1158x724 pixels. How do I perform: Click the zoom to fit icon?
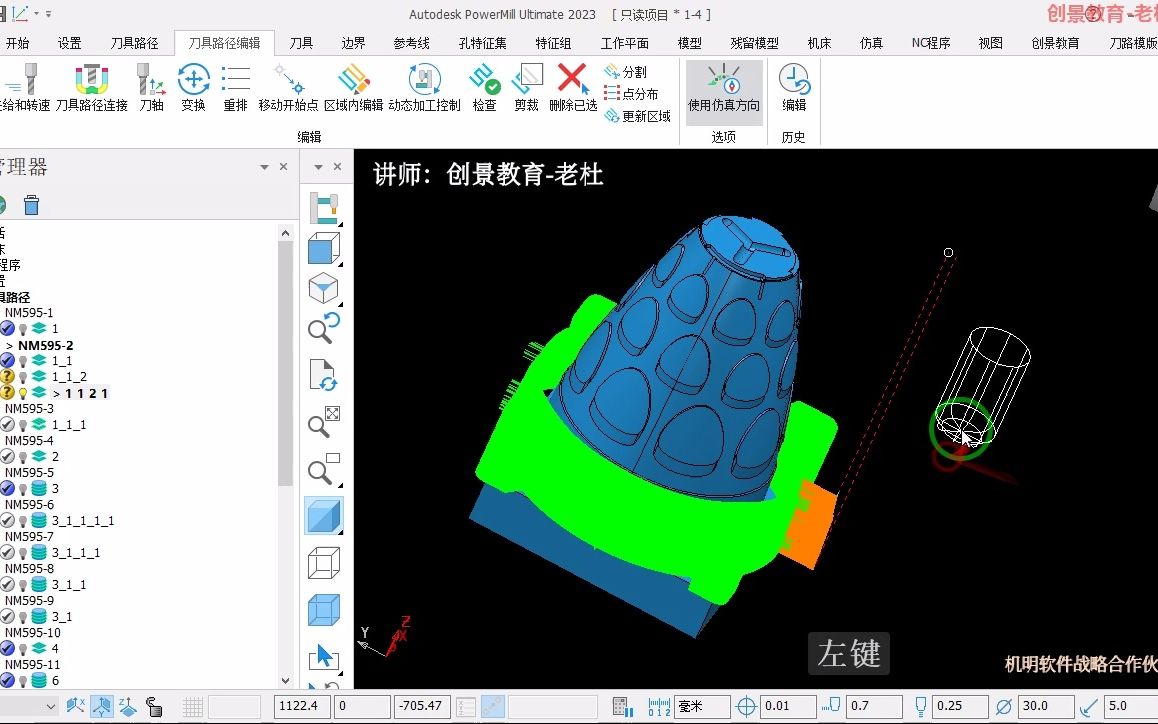pos(323,422)
